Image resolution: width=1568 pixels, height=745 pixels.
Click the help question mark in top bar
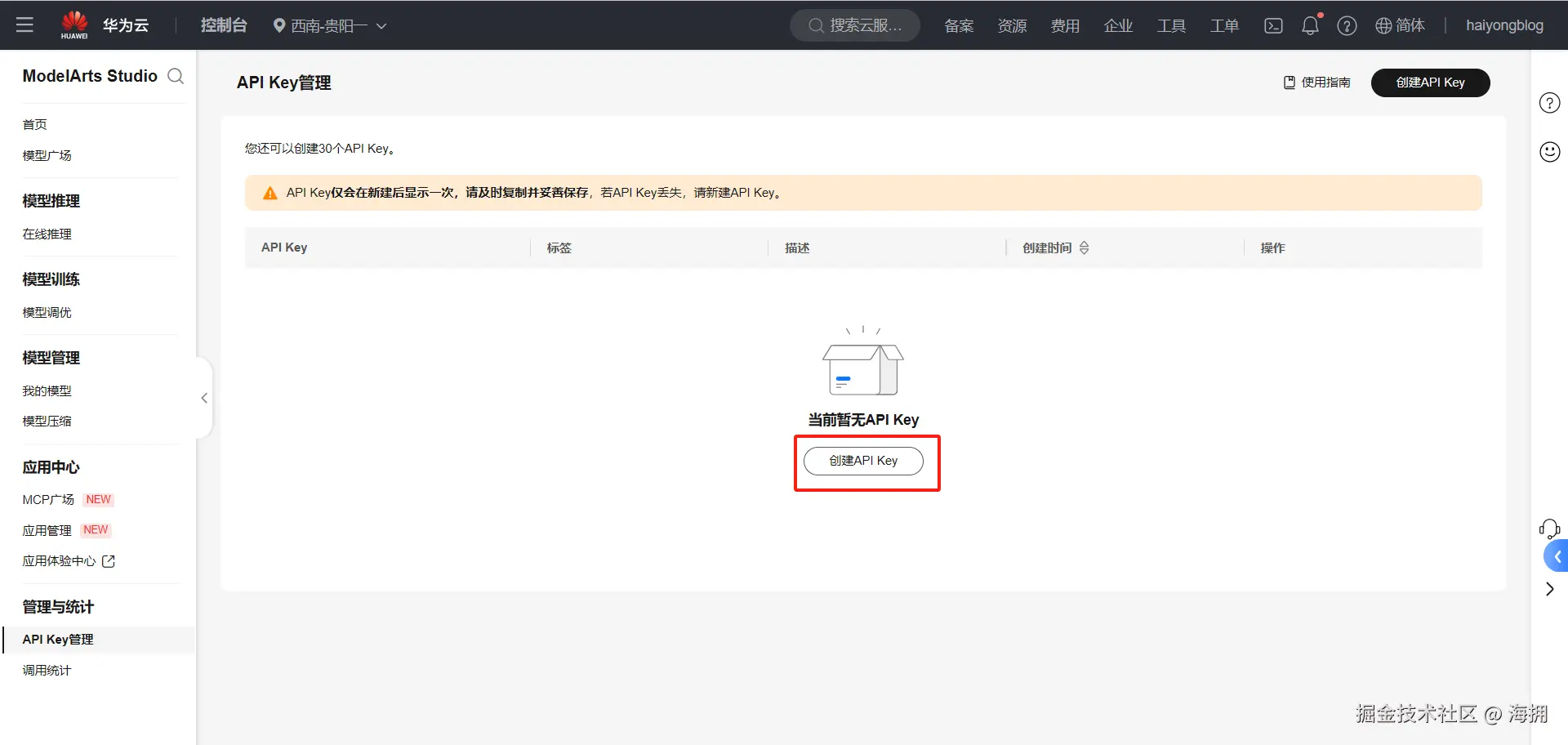point(1347,26)
